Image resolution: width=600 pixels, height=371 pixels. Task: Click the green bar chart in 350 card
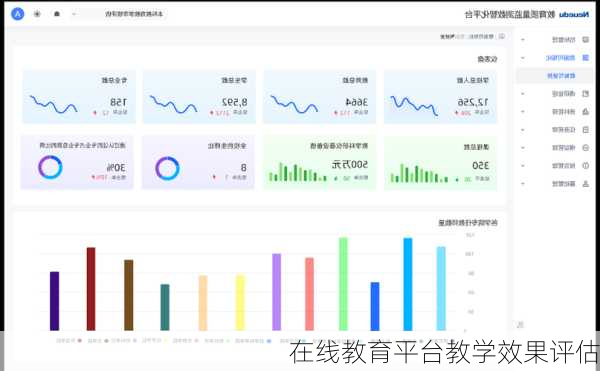(x=419, y=173)
